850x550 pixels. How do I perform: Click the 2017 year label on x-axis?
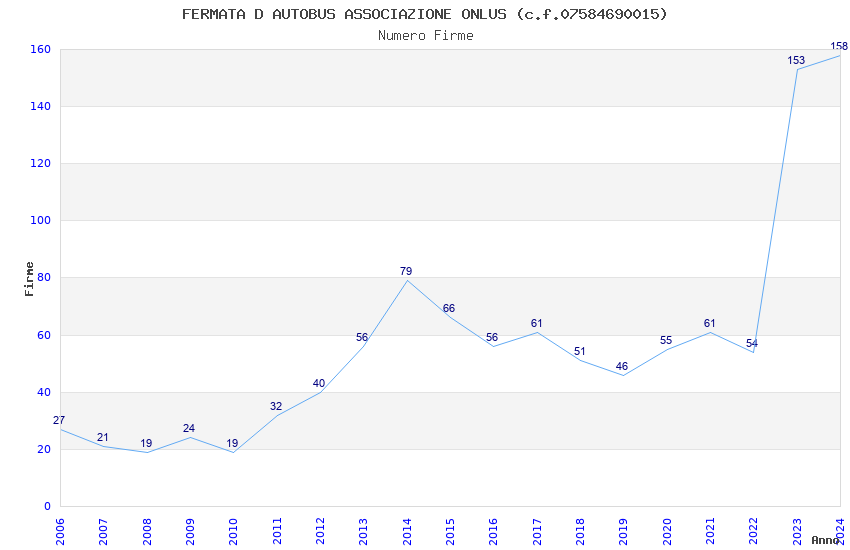[x=537, y=531]
